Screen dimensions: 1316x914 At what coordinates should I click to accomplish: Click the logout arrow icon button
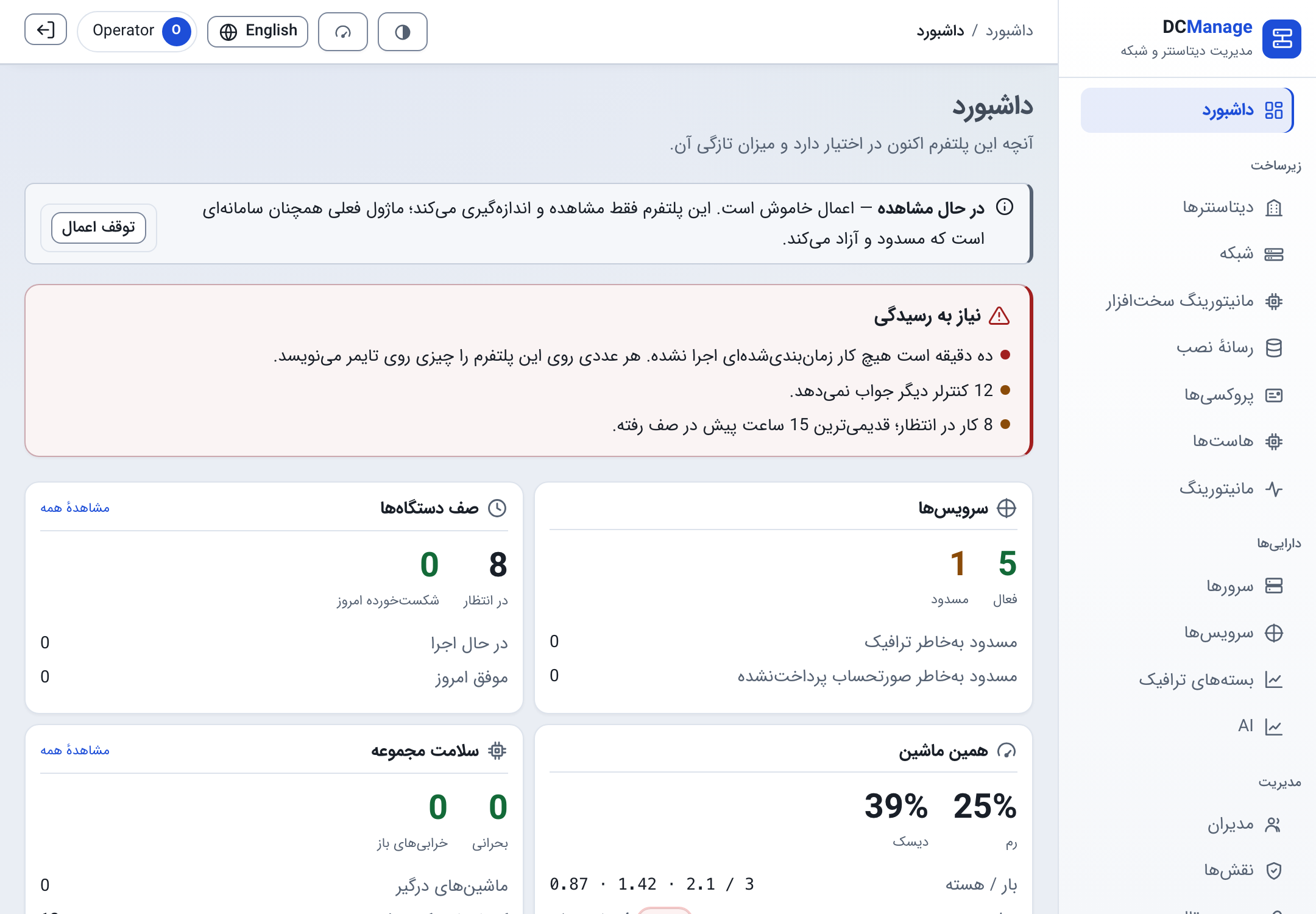pos(46,30)
